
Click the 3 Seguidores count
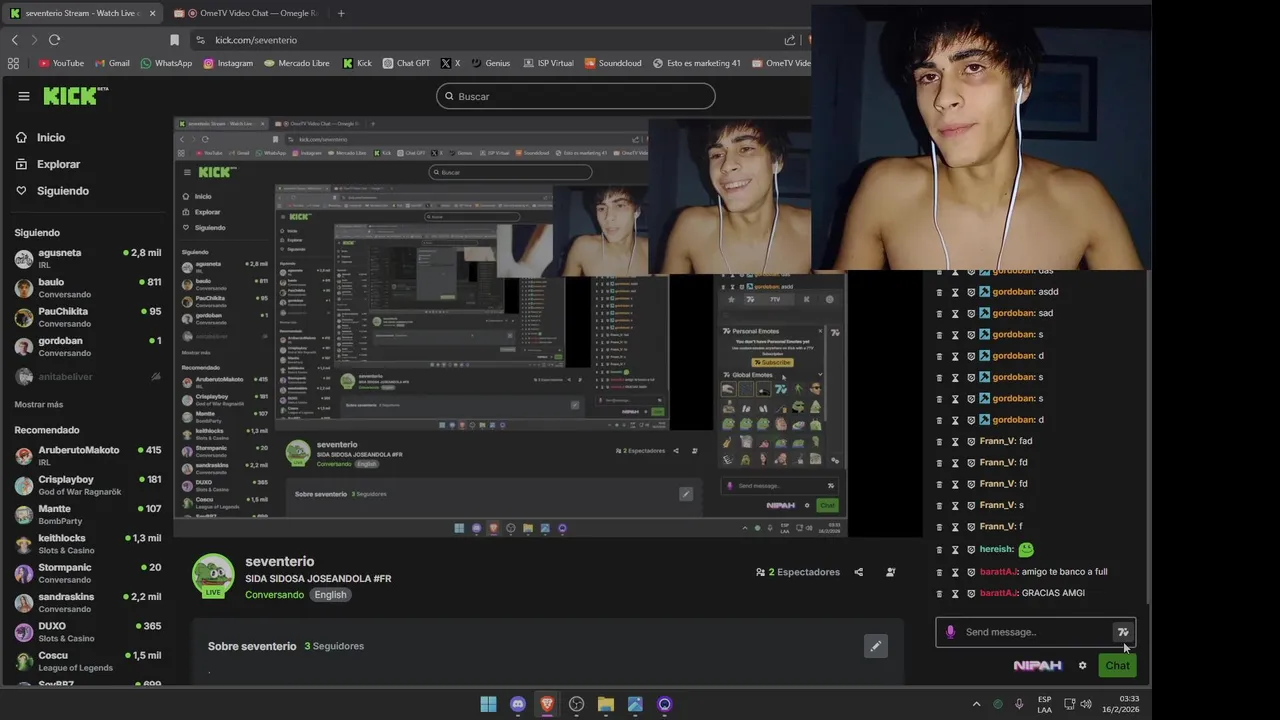point(334,646)
